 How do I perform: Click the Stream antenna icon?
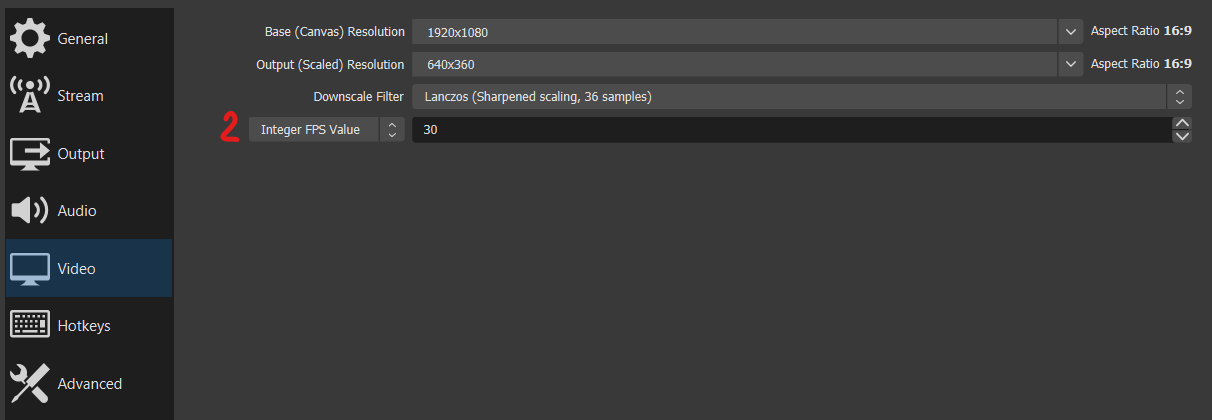point(29,96)
